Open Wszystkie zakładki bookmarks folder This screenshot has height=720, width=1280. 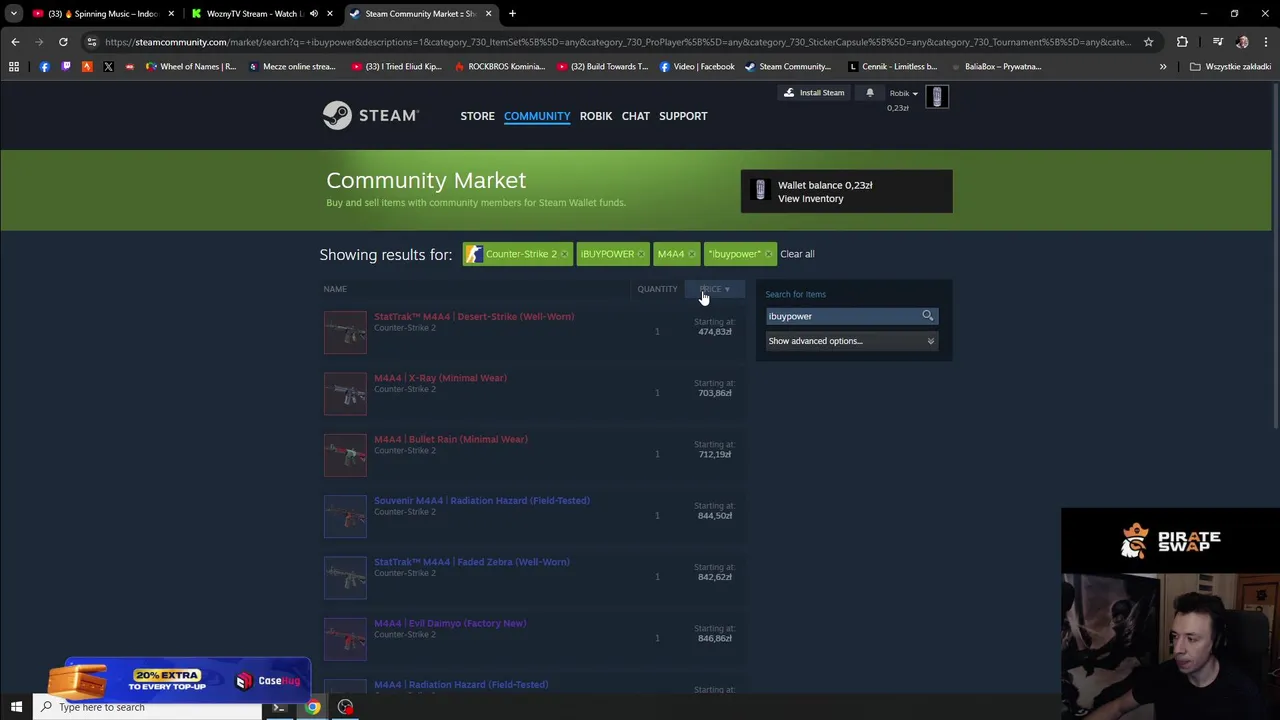tap(1230, 67)
